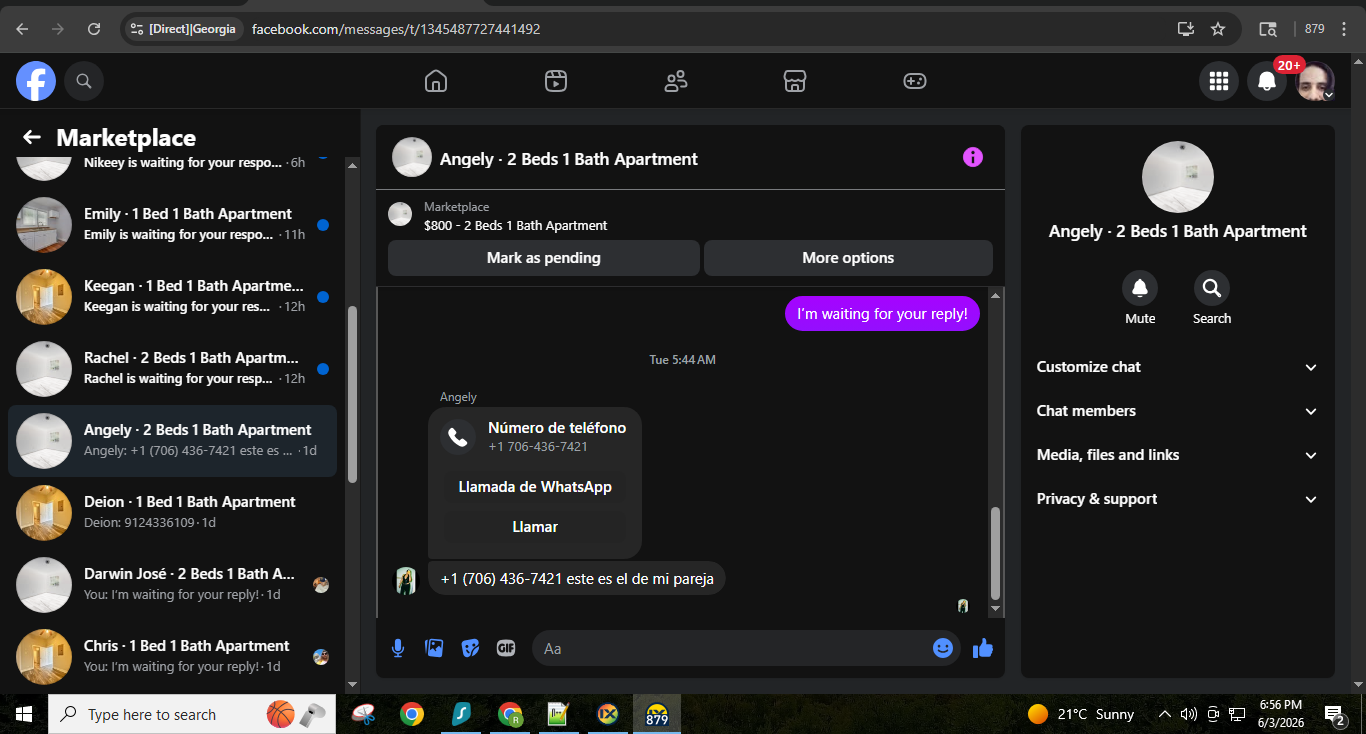This screenshot has width=1366, height=734.
Task: Open the Chrome three-dot menu
Action: pos(1345,29)
